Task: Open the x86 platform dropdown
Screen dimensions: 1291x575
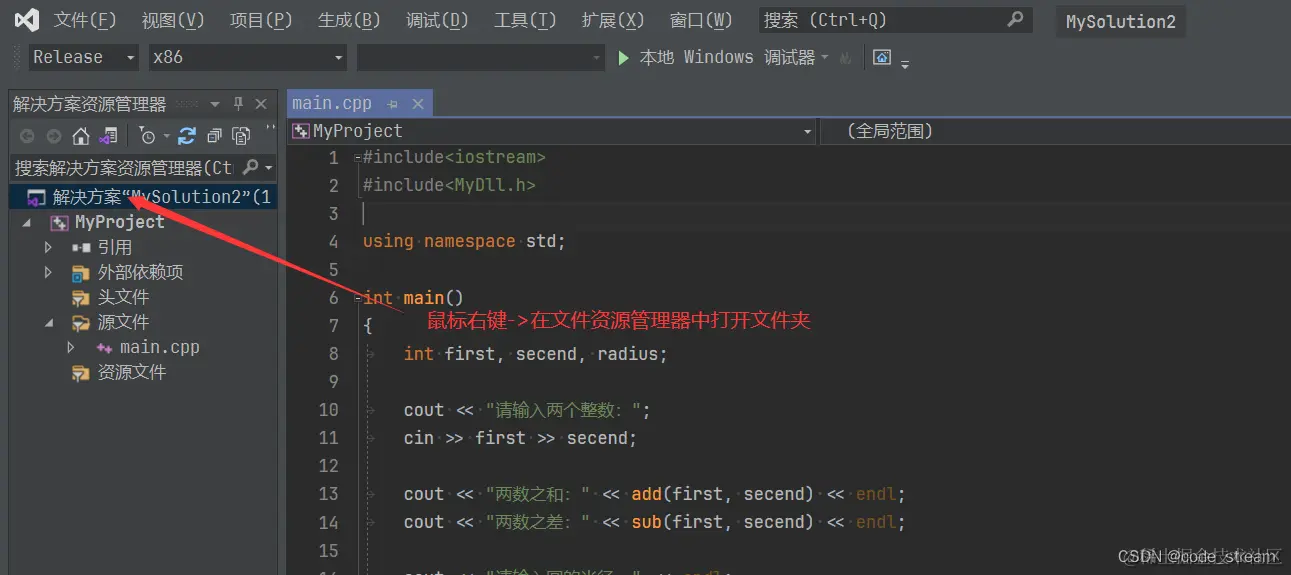Action: 247,58
